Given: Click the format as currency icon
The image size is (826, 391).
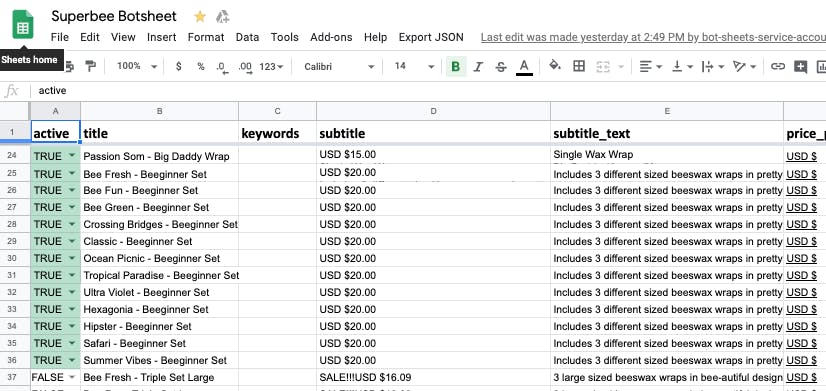Looking at the screenshot, I should (179, 66).
